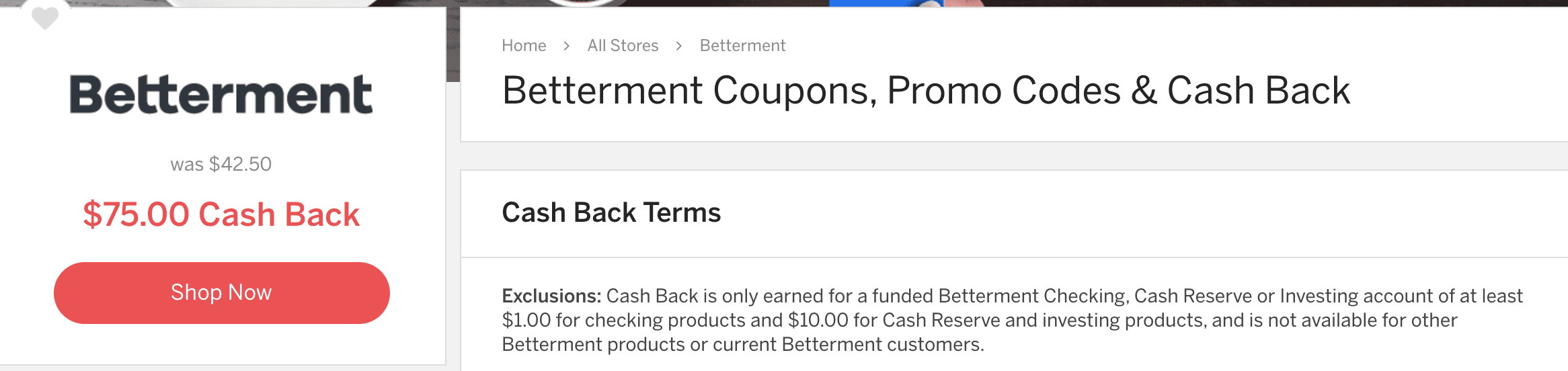Click the Betterment Coupons, Promo Codes heading
Screen dimensions: 1568x371
pyautogui.click(x=925, y=91)
